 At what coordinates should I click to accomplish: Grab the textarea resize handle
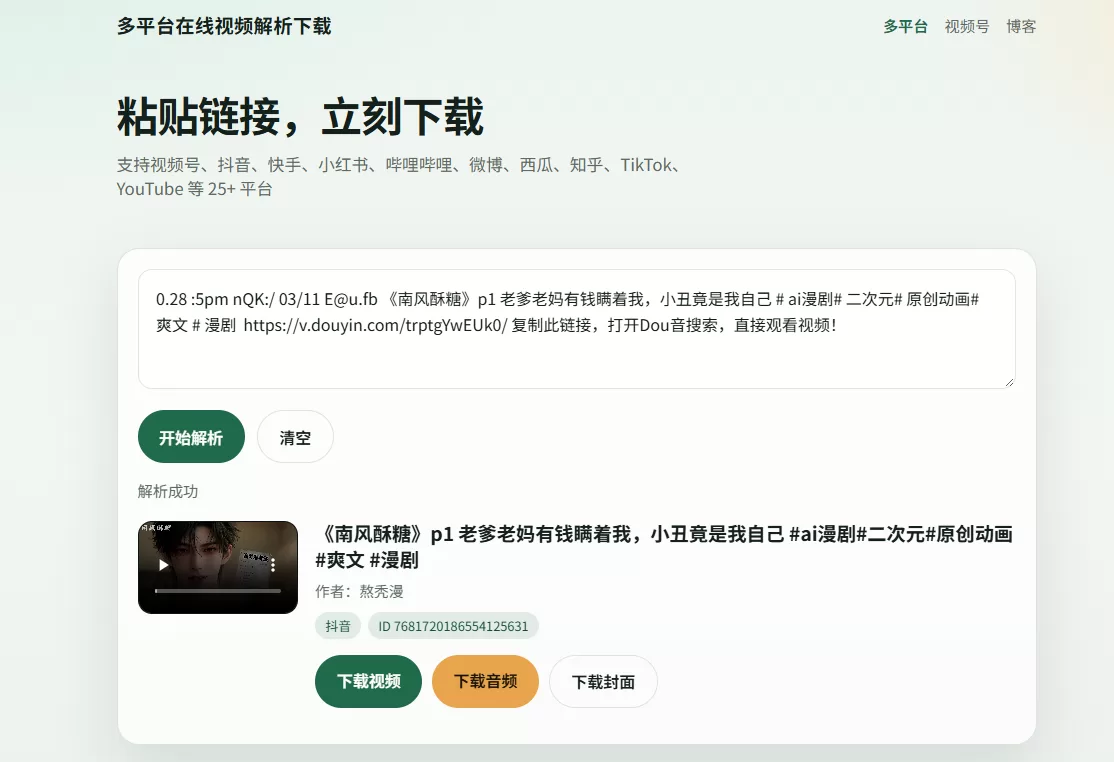click(x=1009, y=382)
